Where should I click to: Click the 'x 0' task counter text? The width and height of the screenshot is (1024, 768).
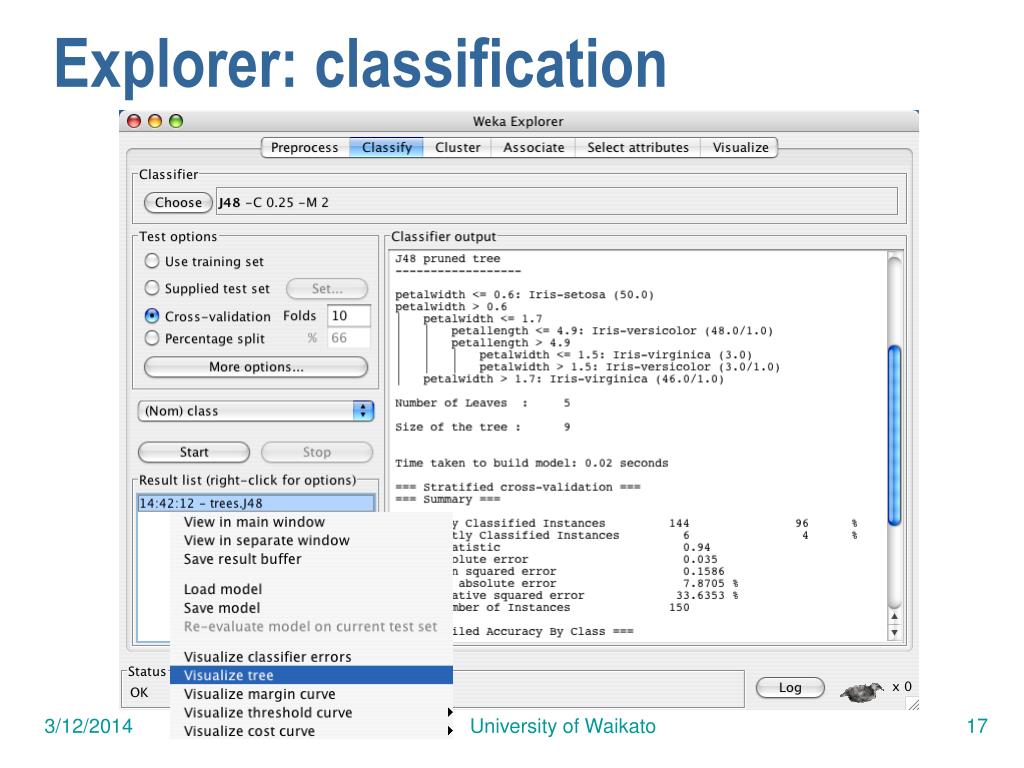(901, 687)
